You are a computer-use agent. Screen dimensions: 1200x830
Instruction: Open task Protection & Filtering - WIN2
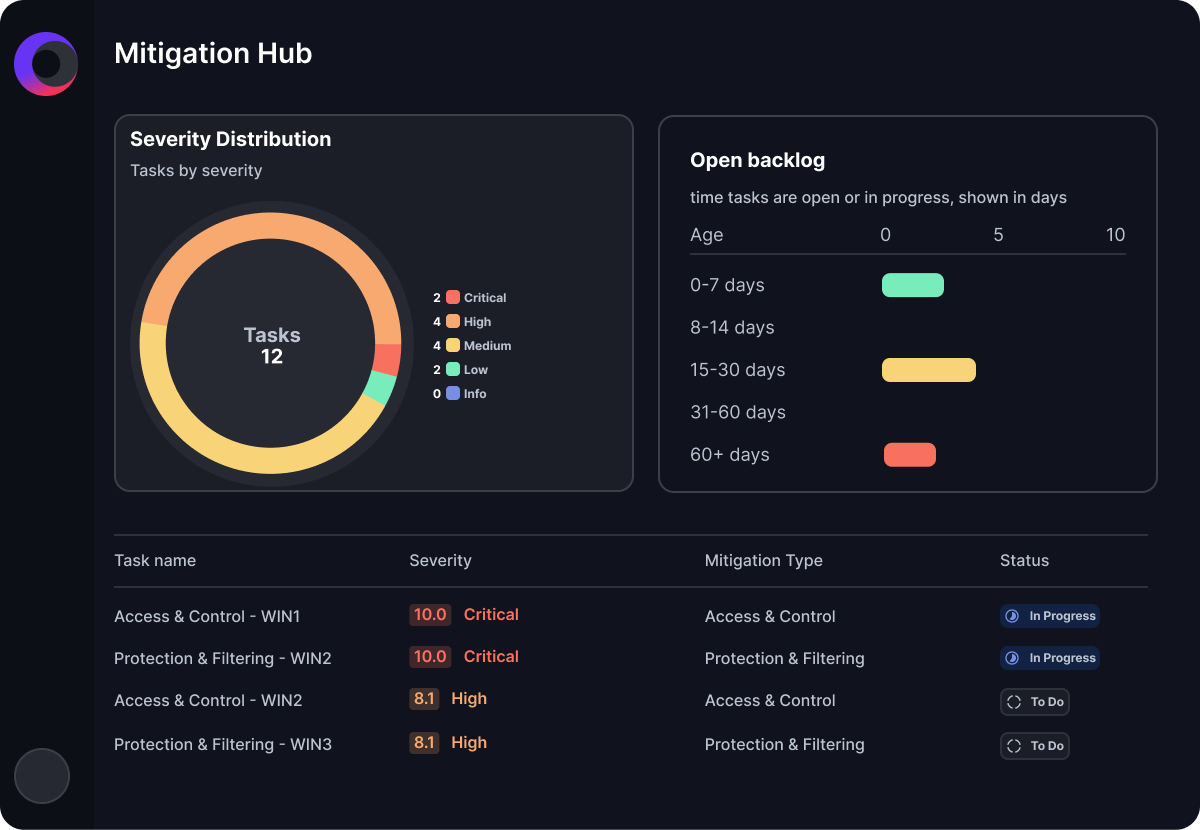[x=223, y=658]
